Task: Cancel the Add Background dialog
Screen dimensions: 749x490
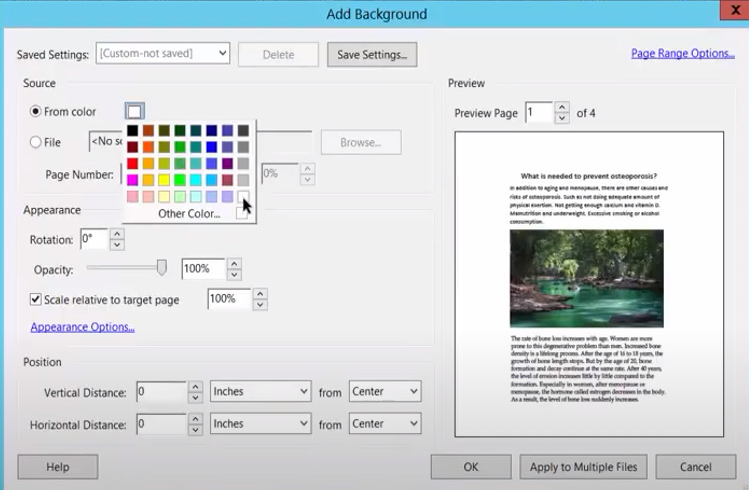Action: (696, 467)
